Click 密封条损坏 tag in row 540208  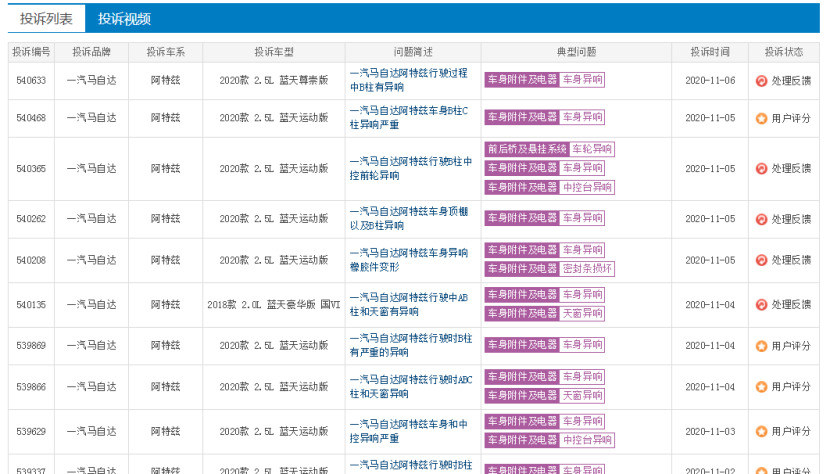(587, 269)
